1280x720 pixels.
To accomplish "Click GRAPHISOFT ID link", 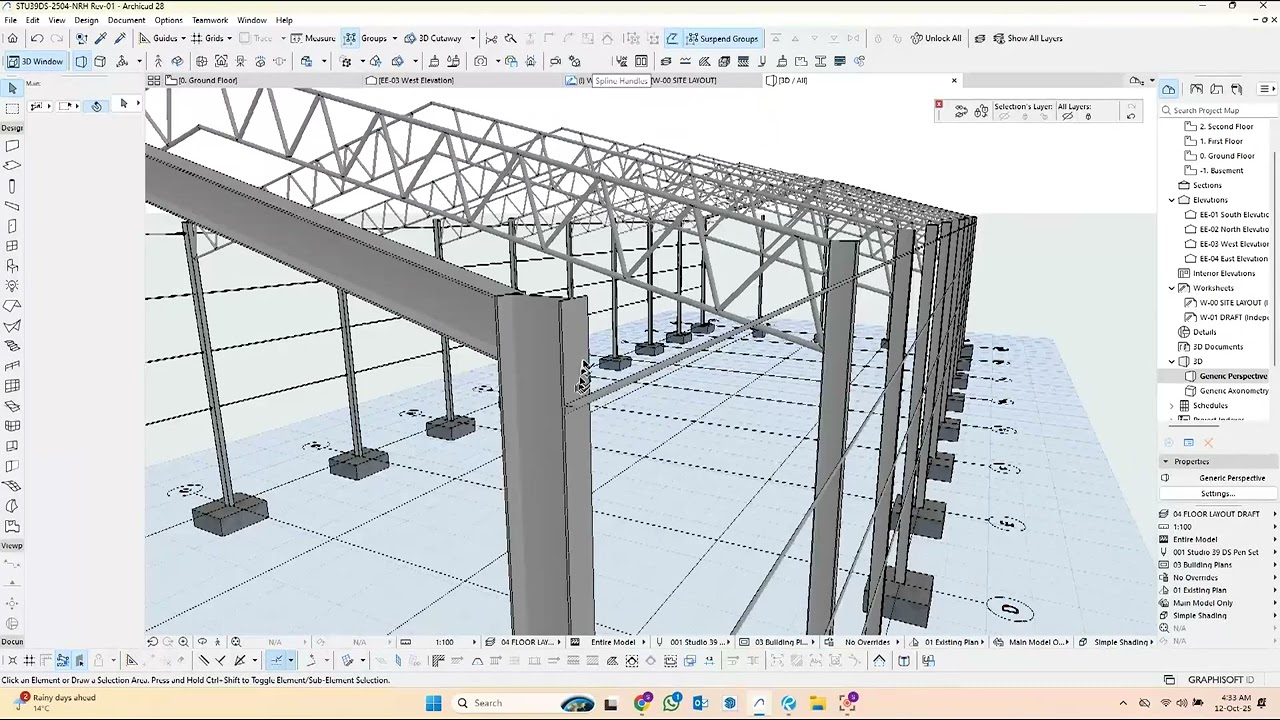I will point(1212,680).
